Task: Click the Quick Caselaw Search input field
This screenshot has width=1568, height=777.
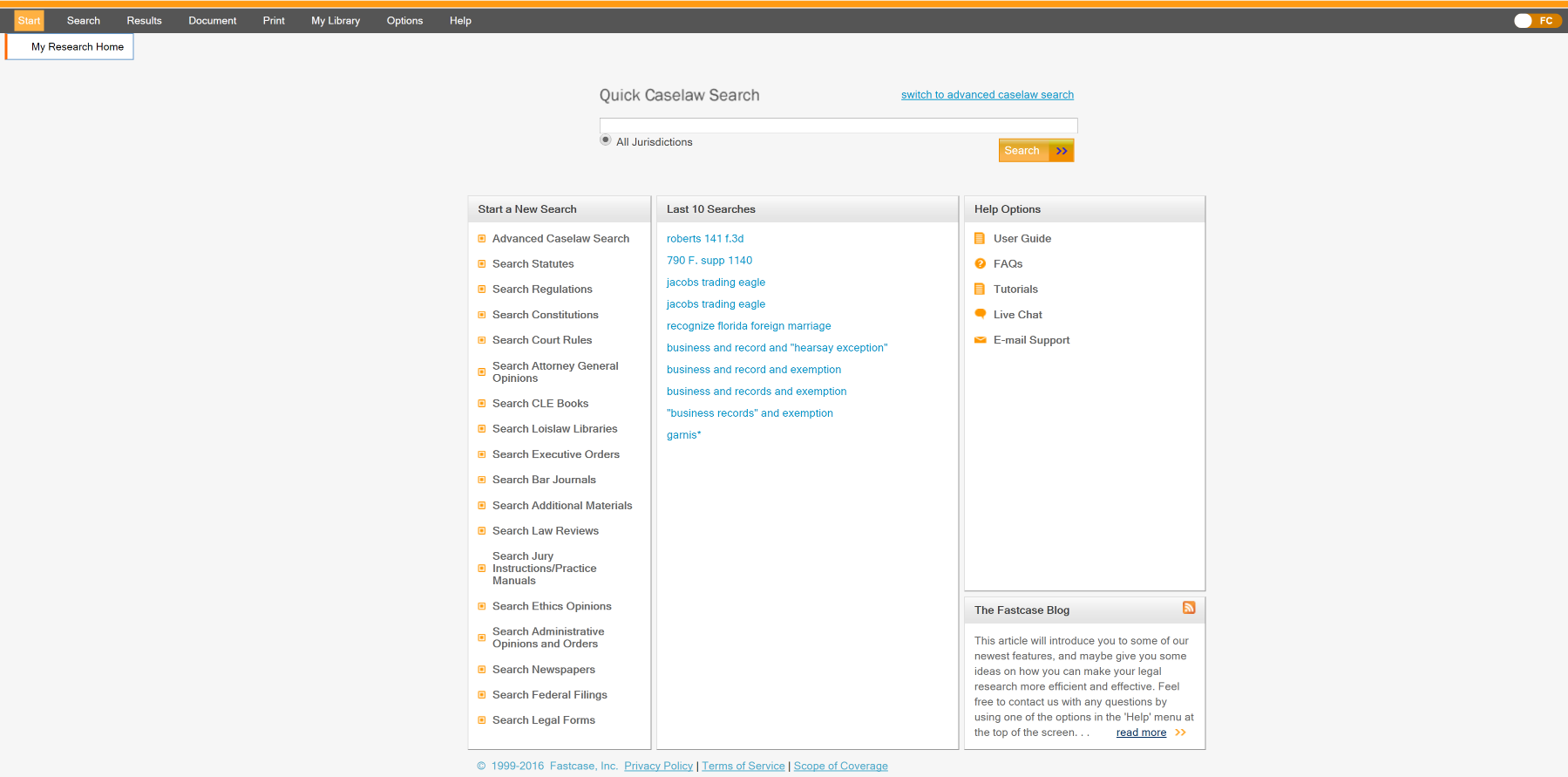Action: coord(838,126)
